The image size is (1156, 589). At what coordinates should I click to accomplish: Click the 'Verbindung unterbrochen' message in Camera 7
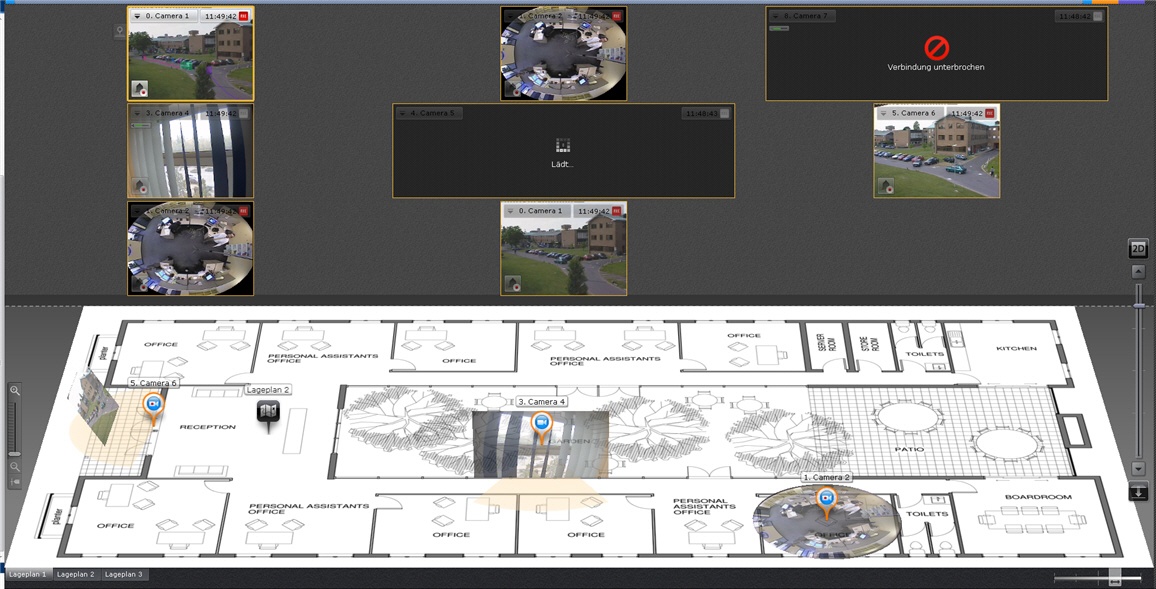pyautogui.click(x=936, y=67)
